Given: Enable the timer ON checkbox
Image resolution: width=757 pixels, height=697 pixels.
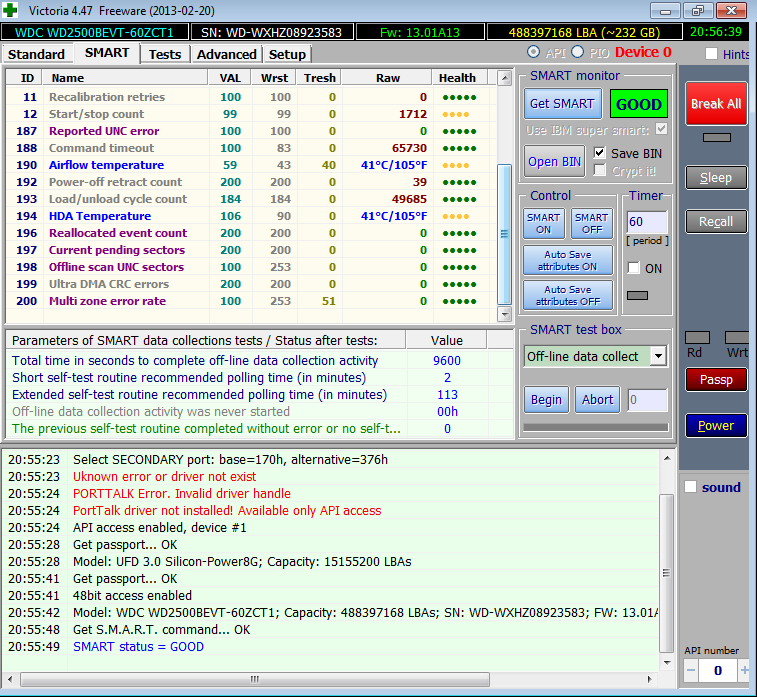Looking at the screenshot, I should point(633,268).
